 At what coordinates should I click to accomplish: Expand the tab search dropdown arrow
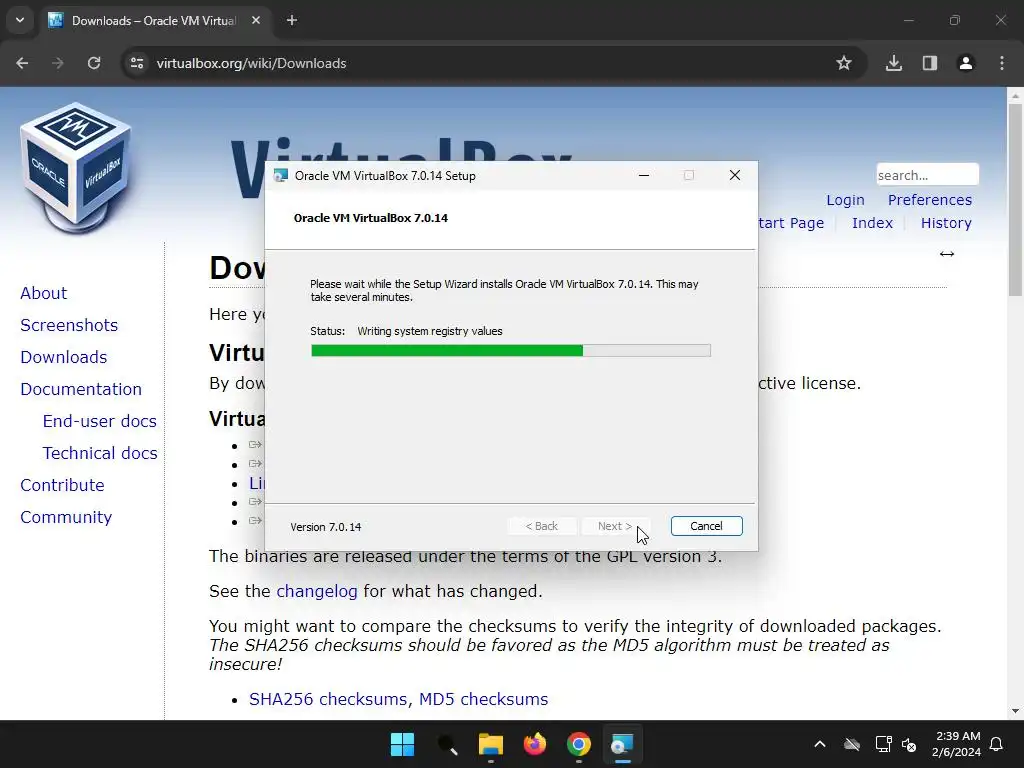pyautogui.click(x=20, y=20)
